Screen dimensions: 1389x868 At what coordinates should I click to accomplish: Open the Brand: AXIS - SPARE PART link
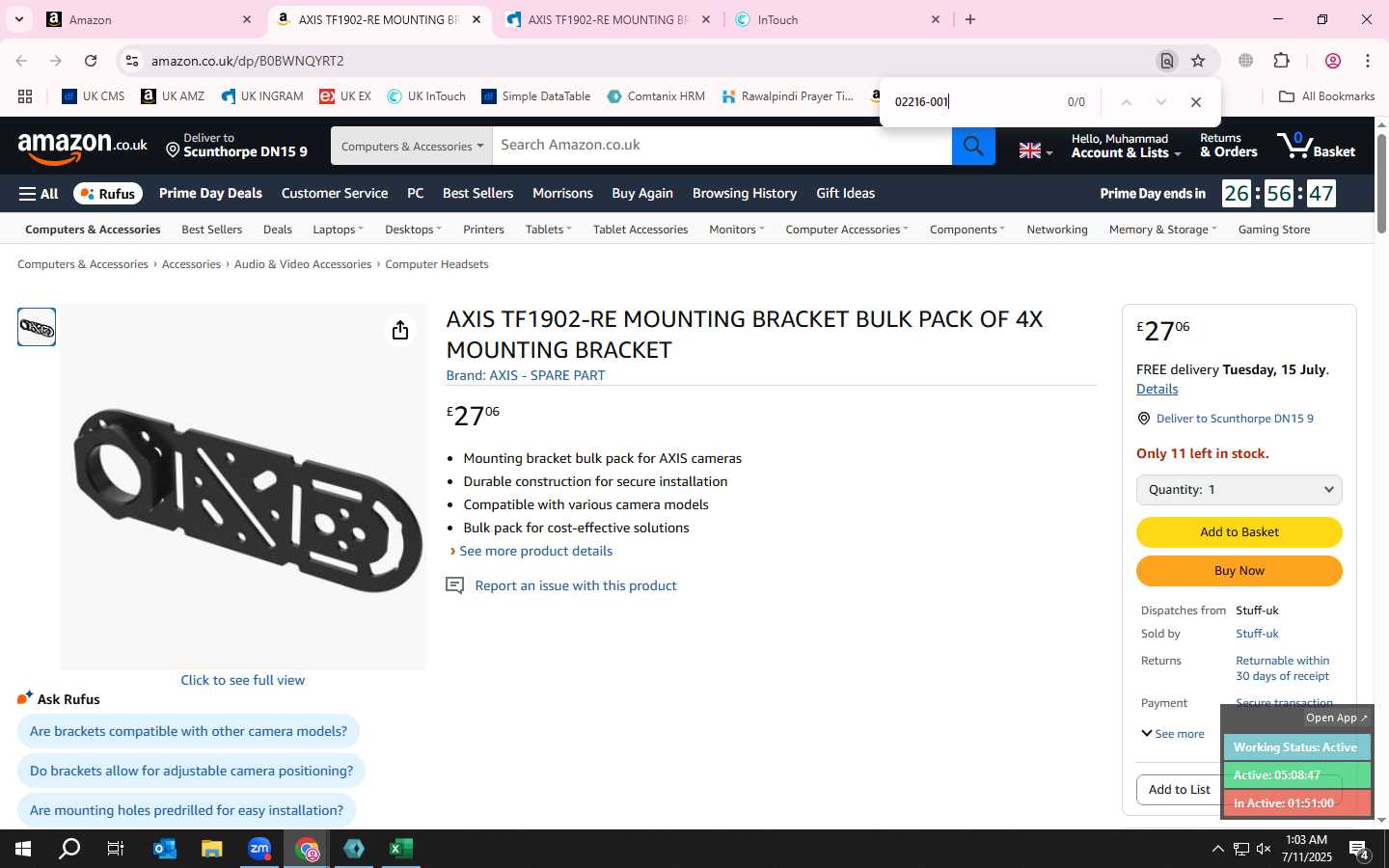click(526, 375)
